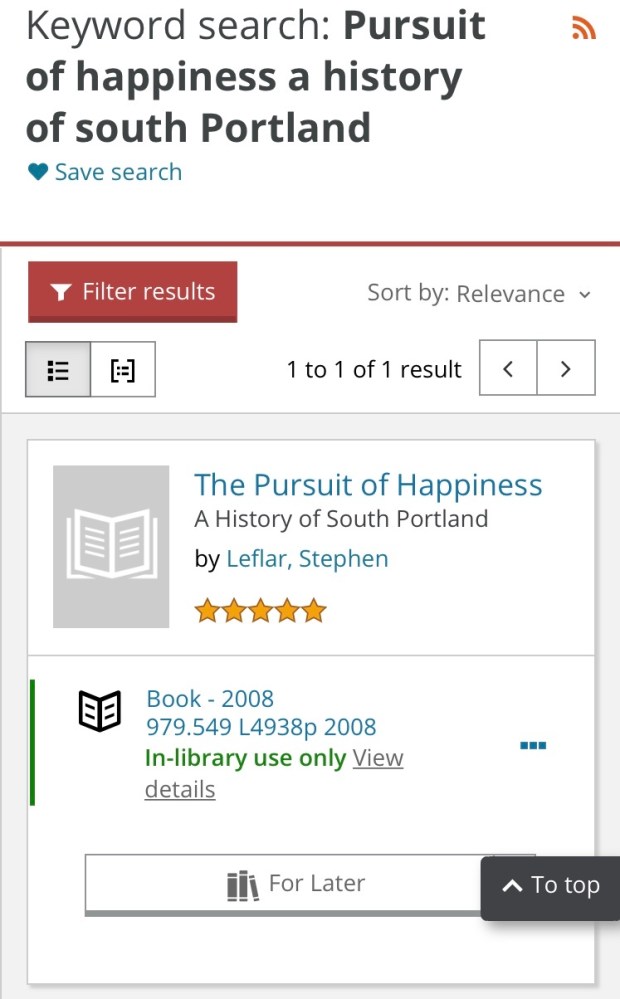Switch to list view layout
Screen dimensions: 620x999
pos(58,370)
